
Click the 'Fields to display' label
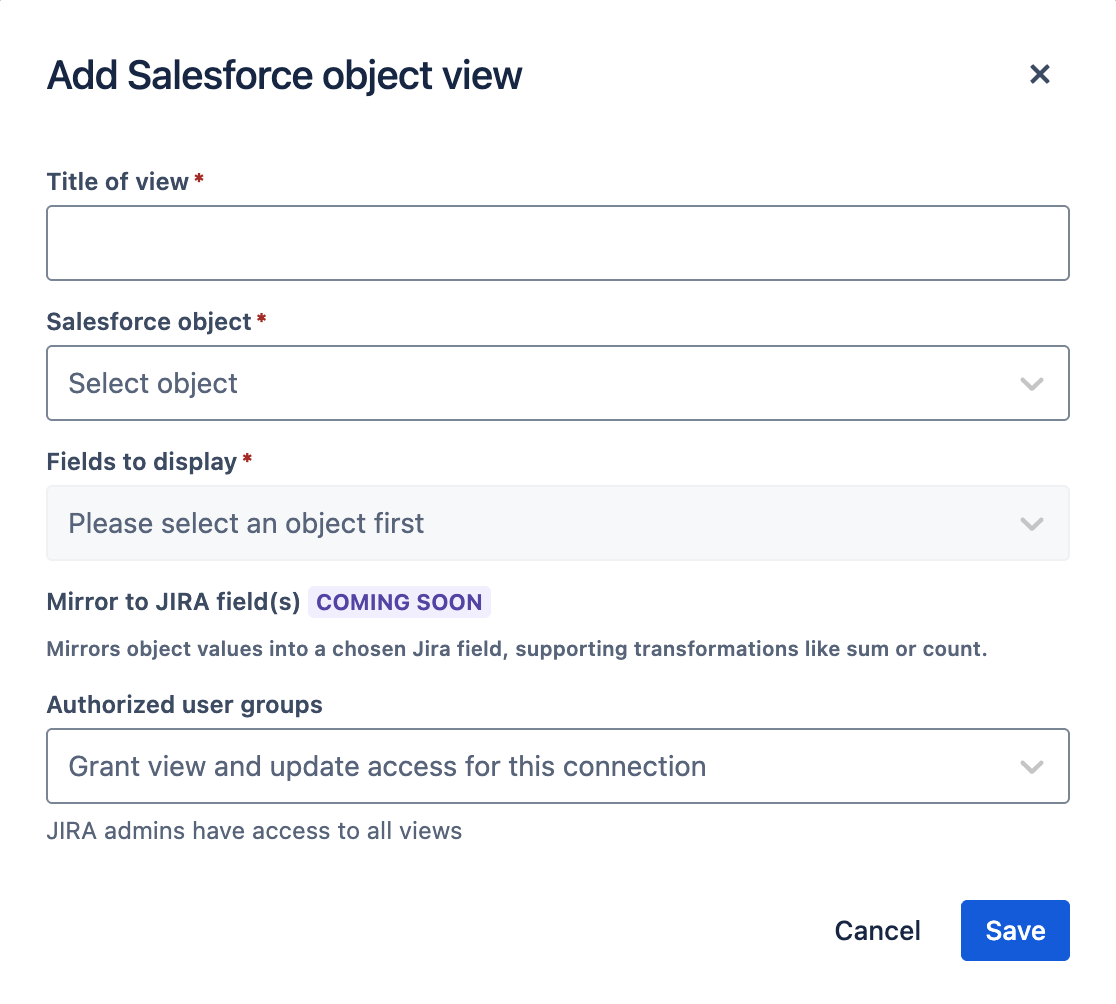coord(141,461)
